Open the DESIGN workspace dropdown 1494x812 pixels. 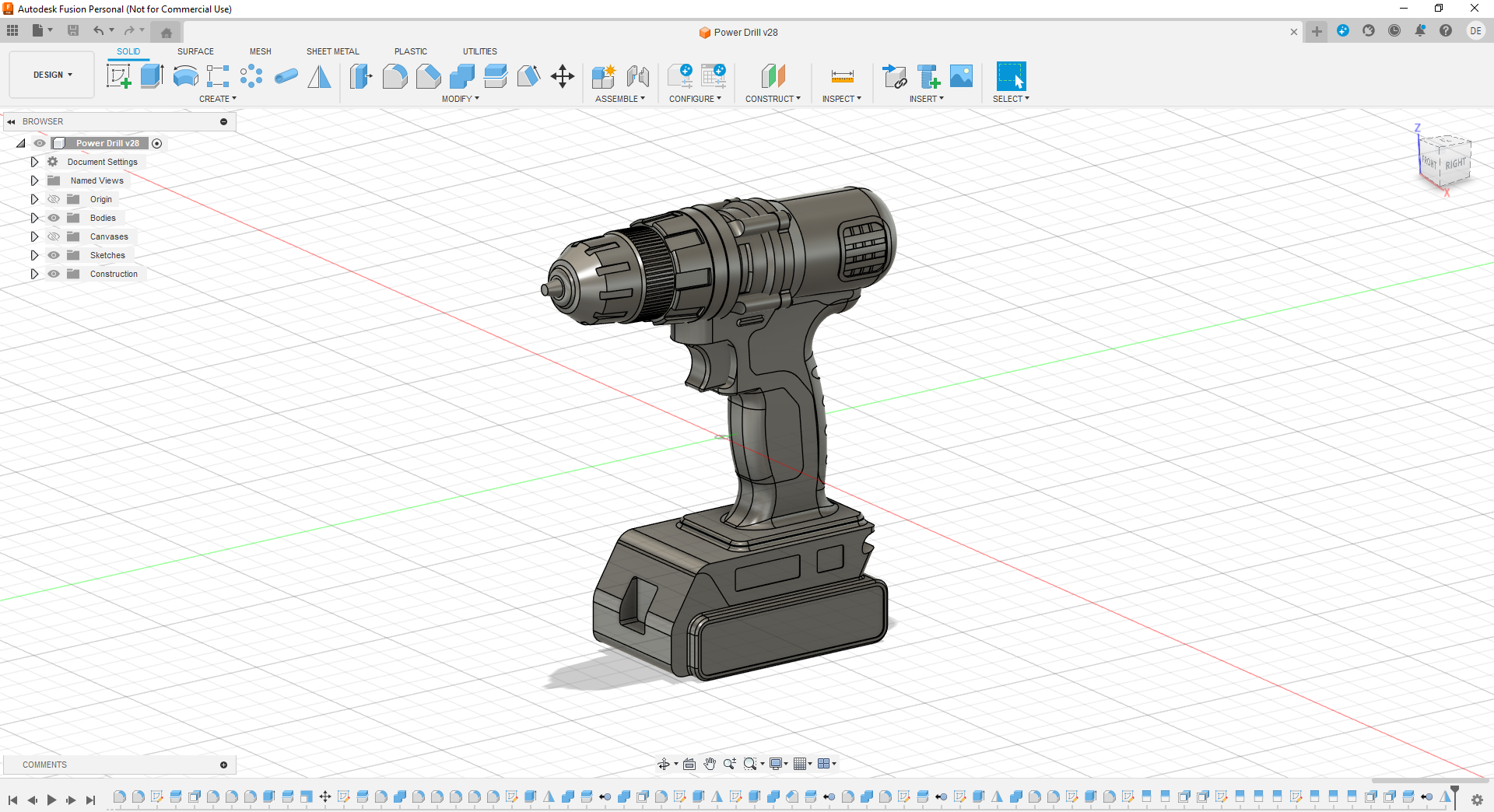click(x=52, y=75)
